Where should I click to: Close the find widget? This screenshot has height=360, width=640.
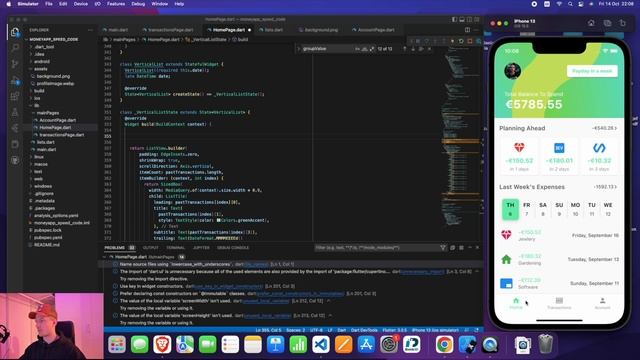click(x=429, y=49)
